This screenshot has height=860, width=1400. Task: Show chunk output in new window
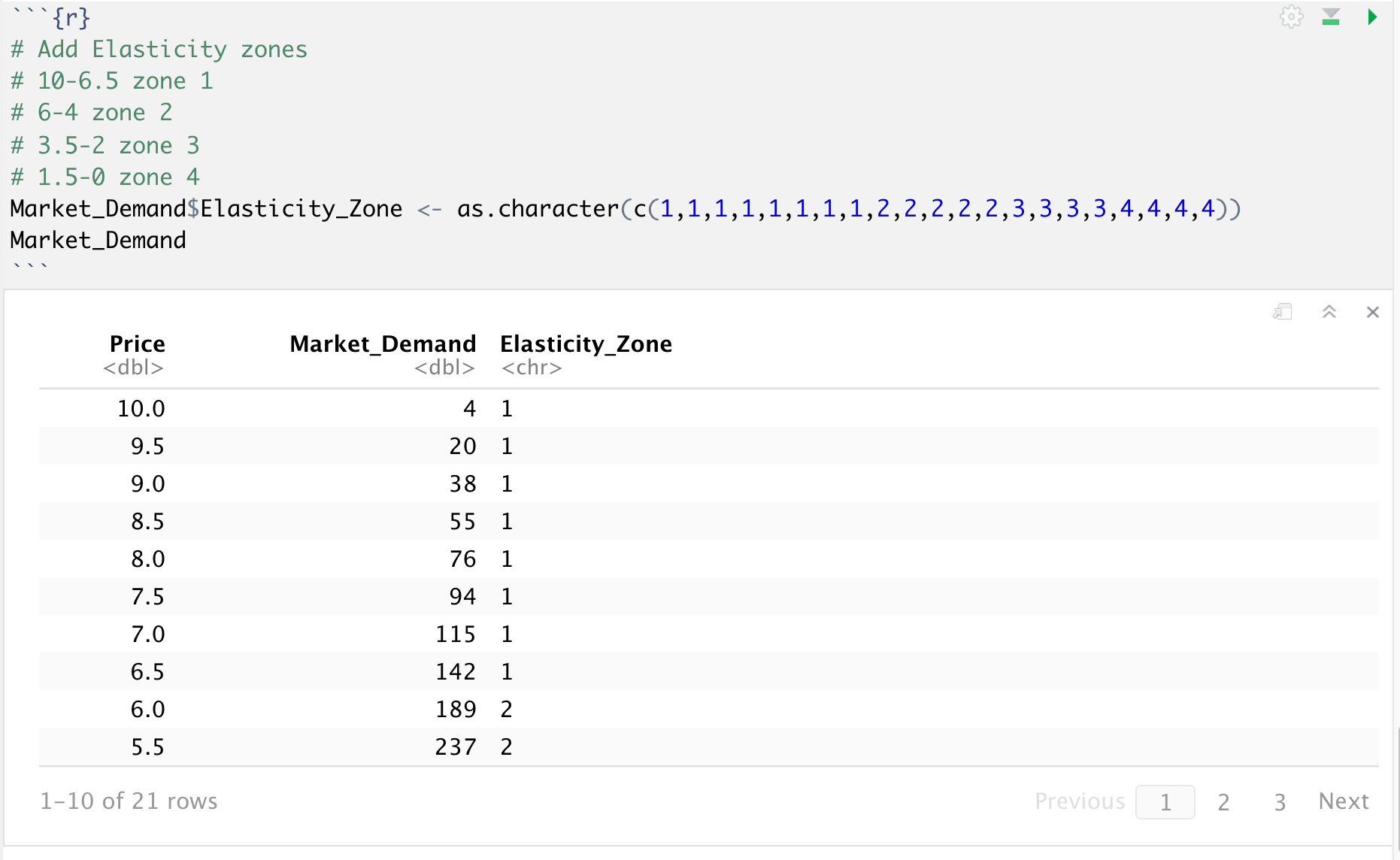click(x=1283, y=312)
